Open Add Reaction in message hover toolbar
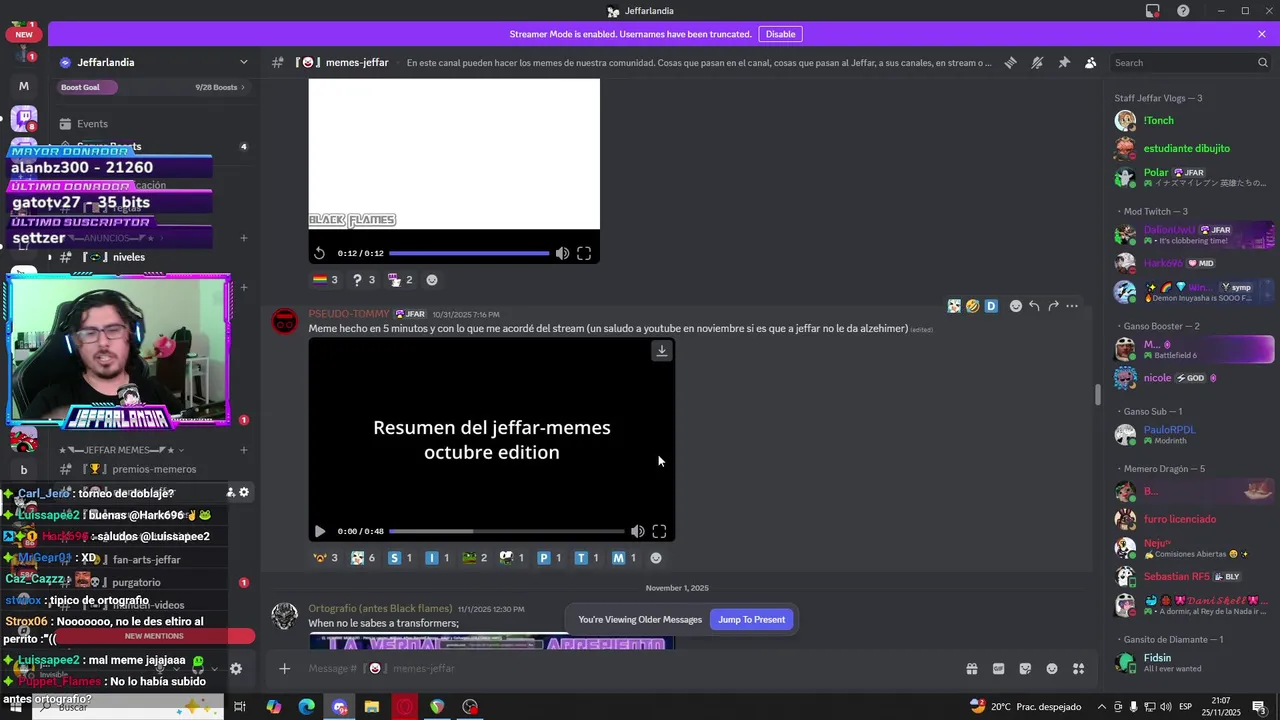Viewport: 1280px width, 720px height. [x=1015, y=306]
